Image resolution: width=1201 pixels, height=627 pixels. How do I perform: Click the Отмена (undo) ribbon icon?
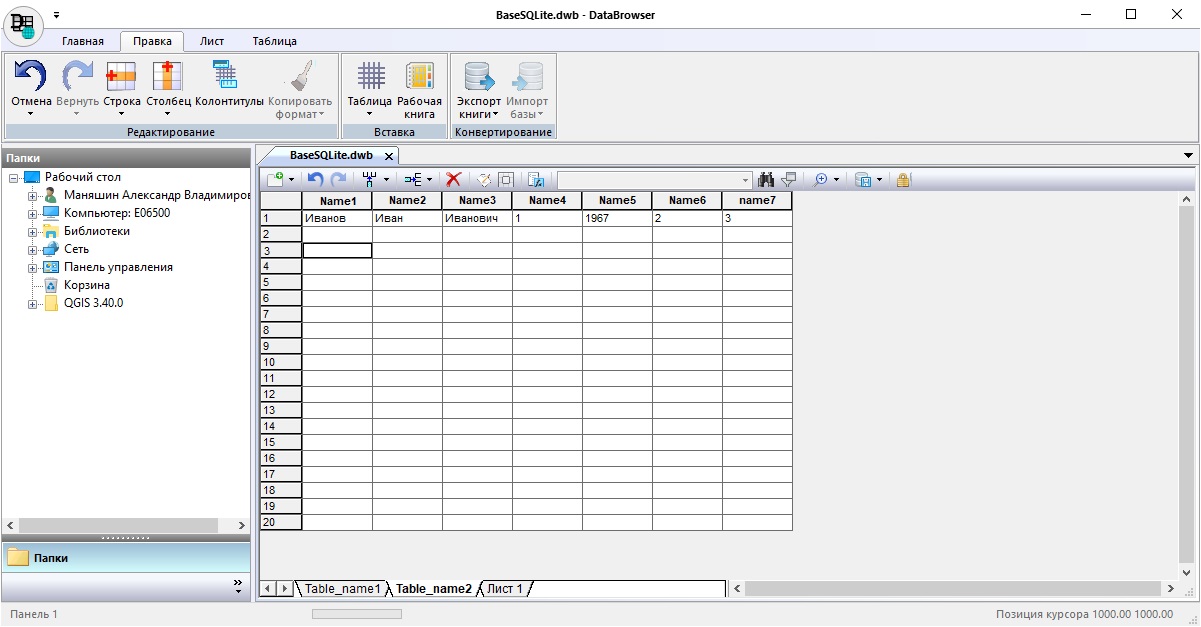coord(30,77)
